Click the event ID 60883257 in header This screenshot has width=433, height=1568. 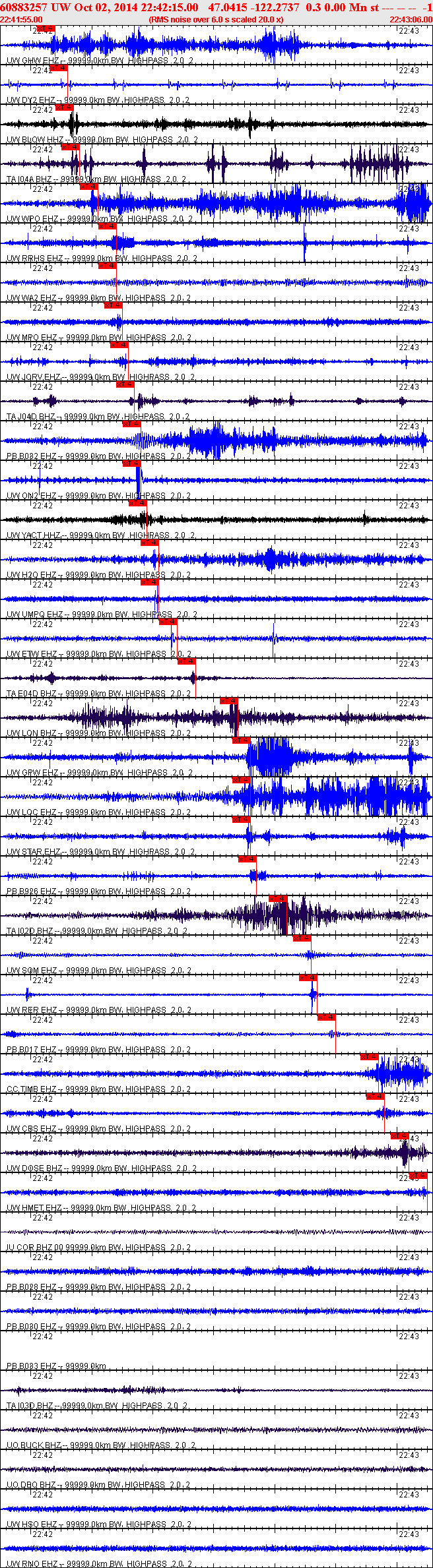pos(21,7)
